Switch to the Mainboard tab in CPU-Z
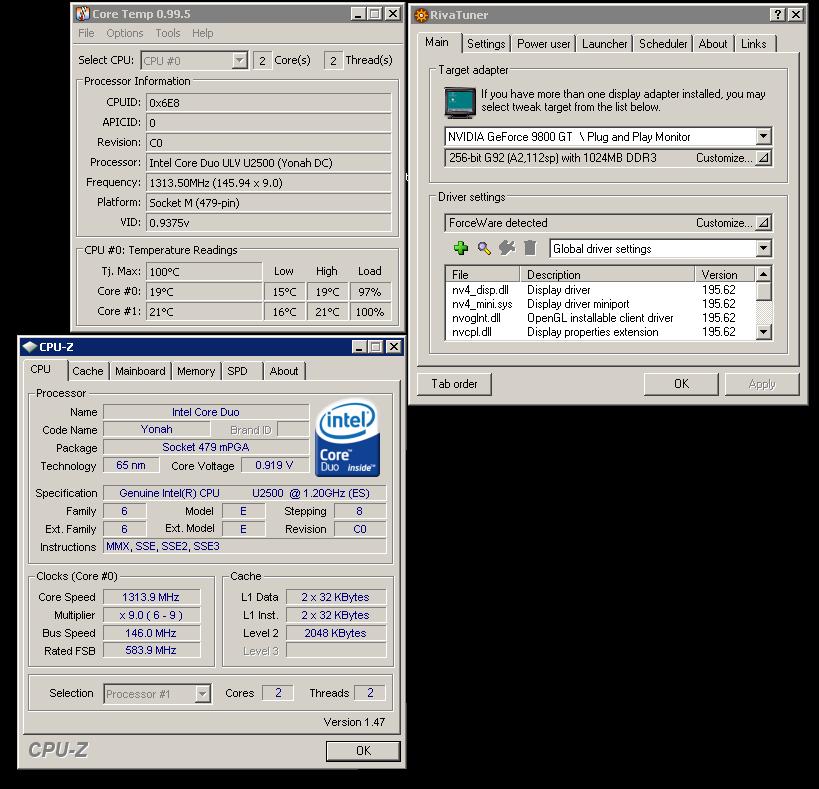The height and width of the screenshot is (789, 819). point(140,371)
